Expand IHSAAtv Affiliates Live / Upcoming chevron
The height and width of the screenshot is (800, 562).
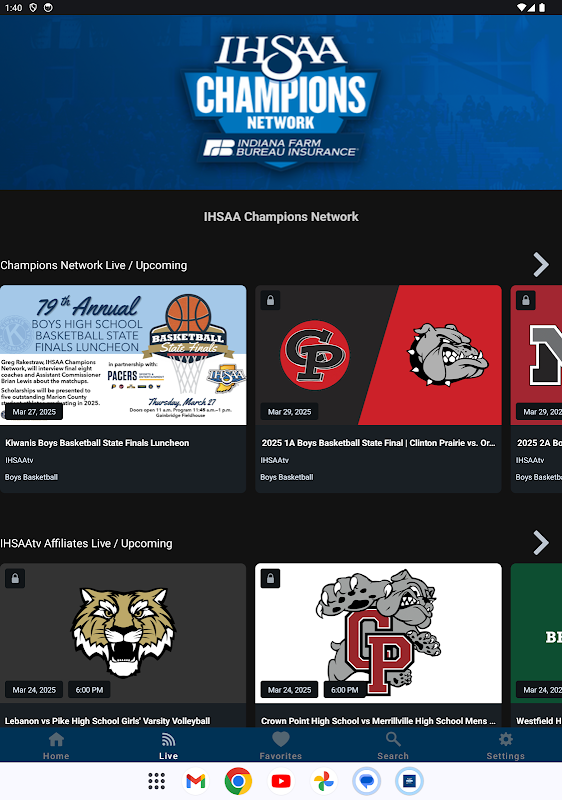(541, 542)
